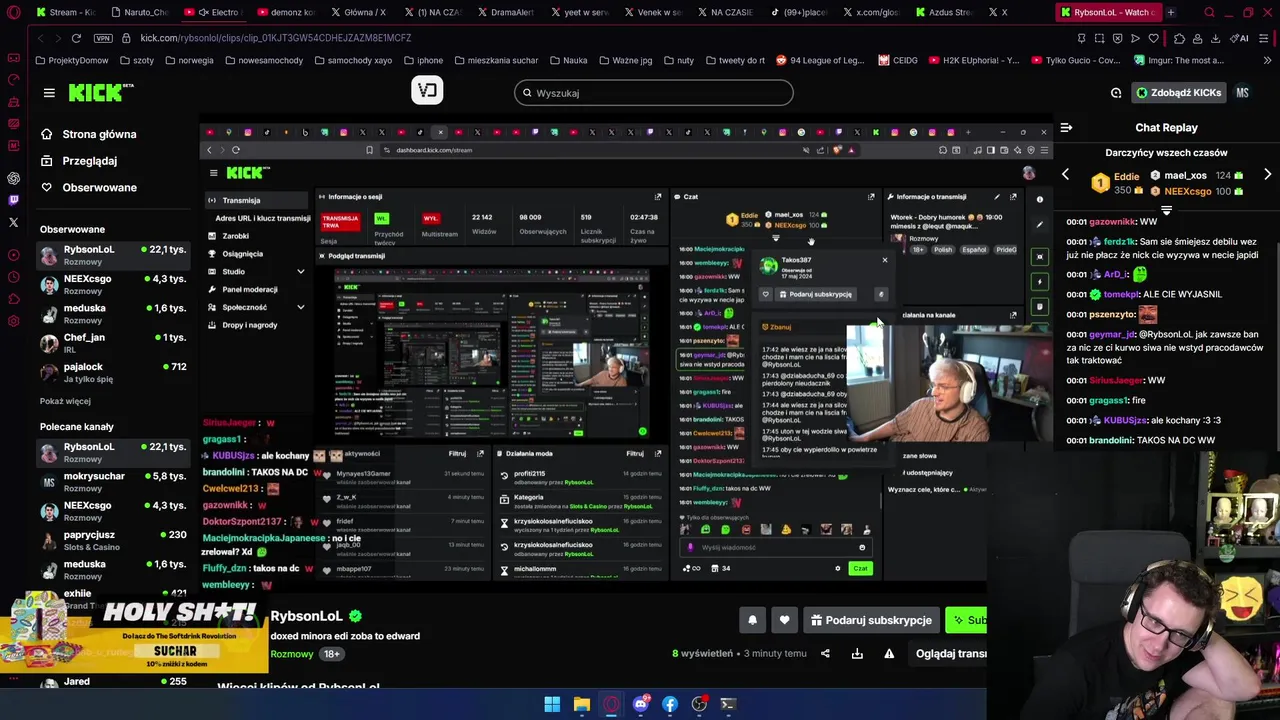Viewport: 1280px width, 720px height.
Task: Open Kick sidebar hamburger menu
Action: tap(49, 93)
